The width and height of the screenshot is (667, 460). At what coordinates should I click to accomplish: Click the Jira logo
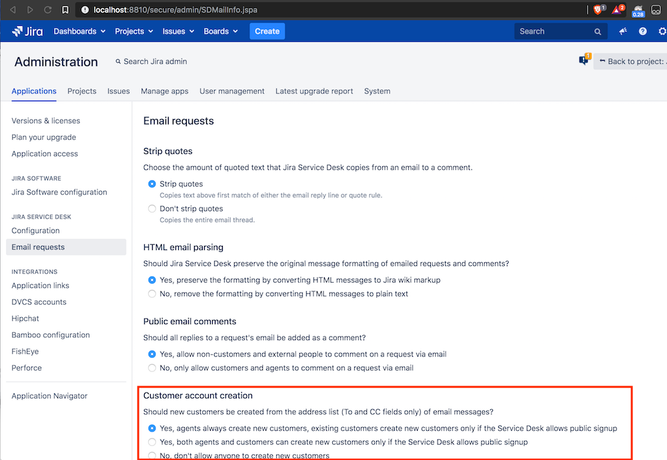coord(27,31)
